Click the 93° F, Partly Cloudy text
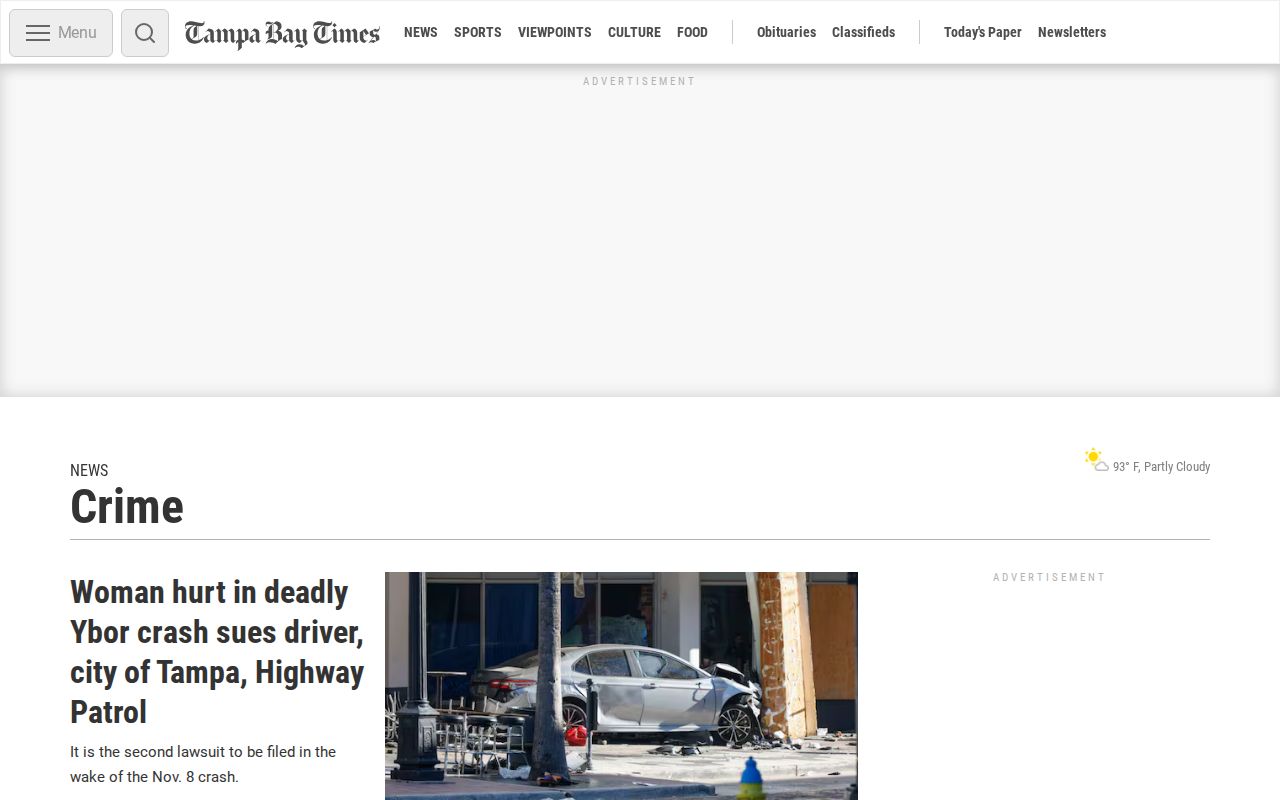Viewport: 1280px width, 800px height. [1161, 467]
